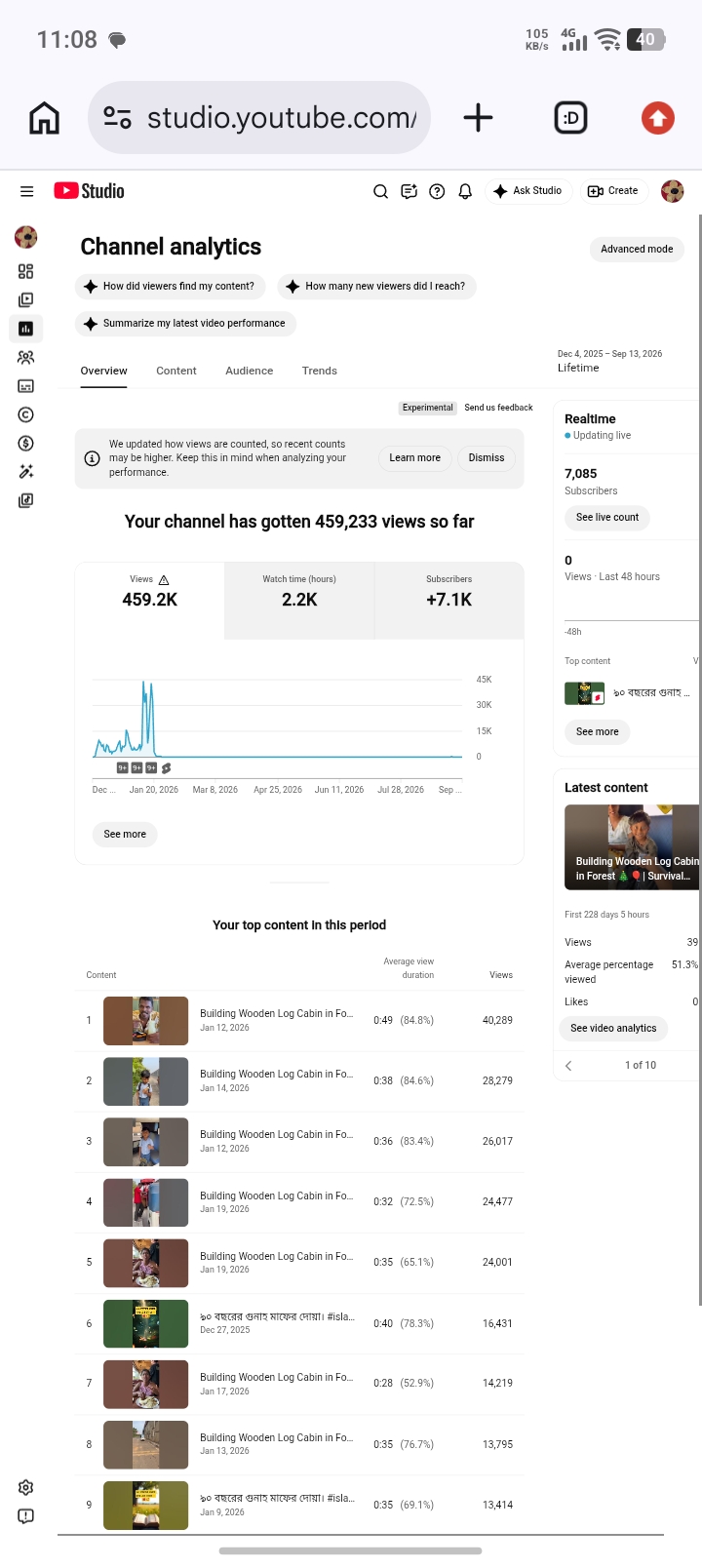Select the Analytics bar chart sidebar icon
Viewport: 702px width, 1568px height.
[26, 329]
